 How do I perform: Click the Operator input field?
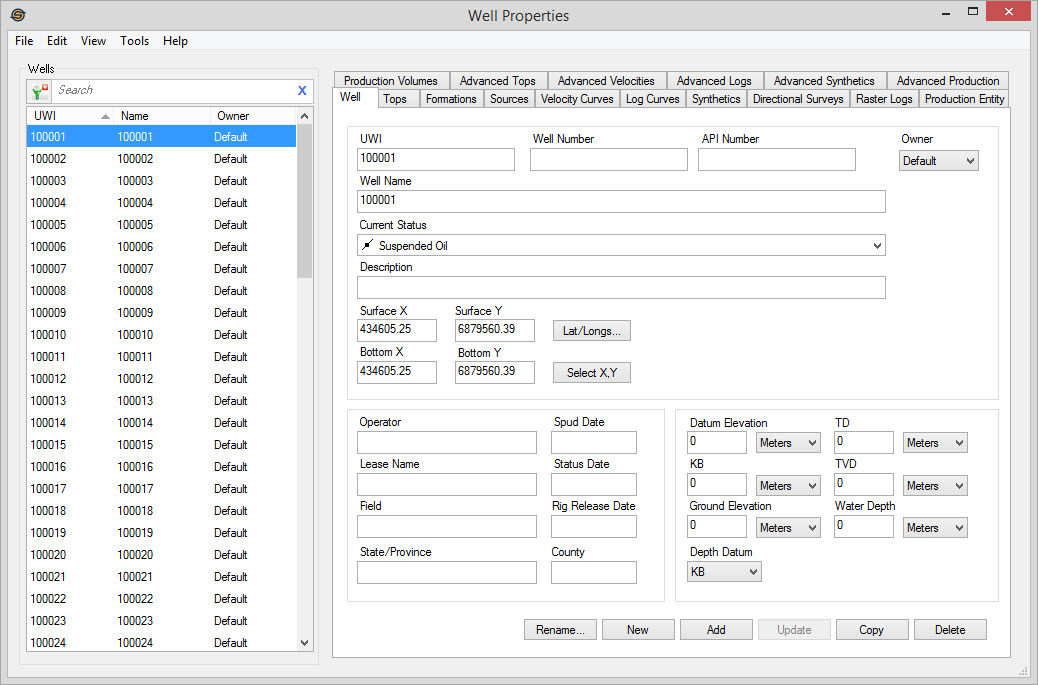click(446, 443)
